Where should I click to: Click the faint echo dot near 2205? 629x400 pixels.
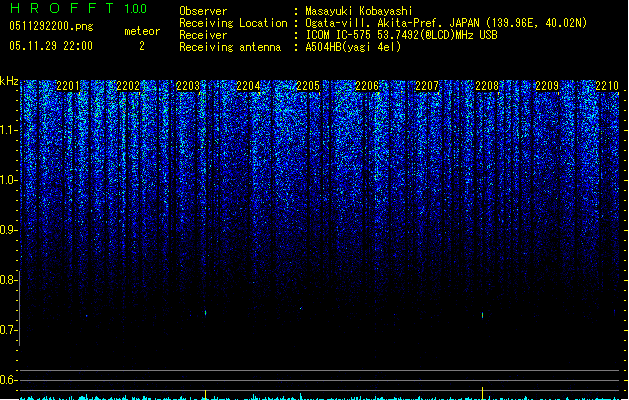pos(300,309)
